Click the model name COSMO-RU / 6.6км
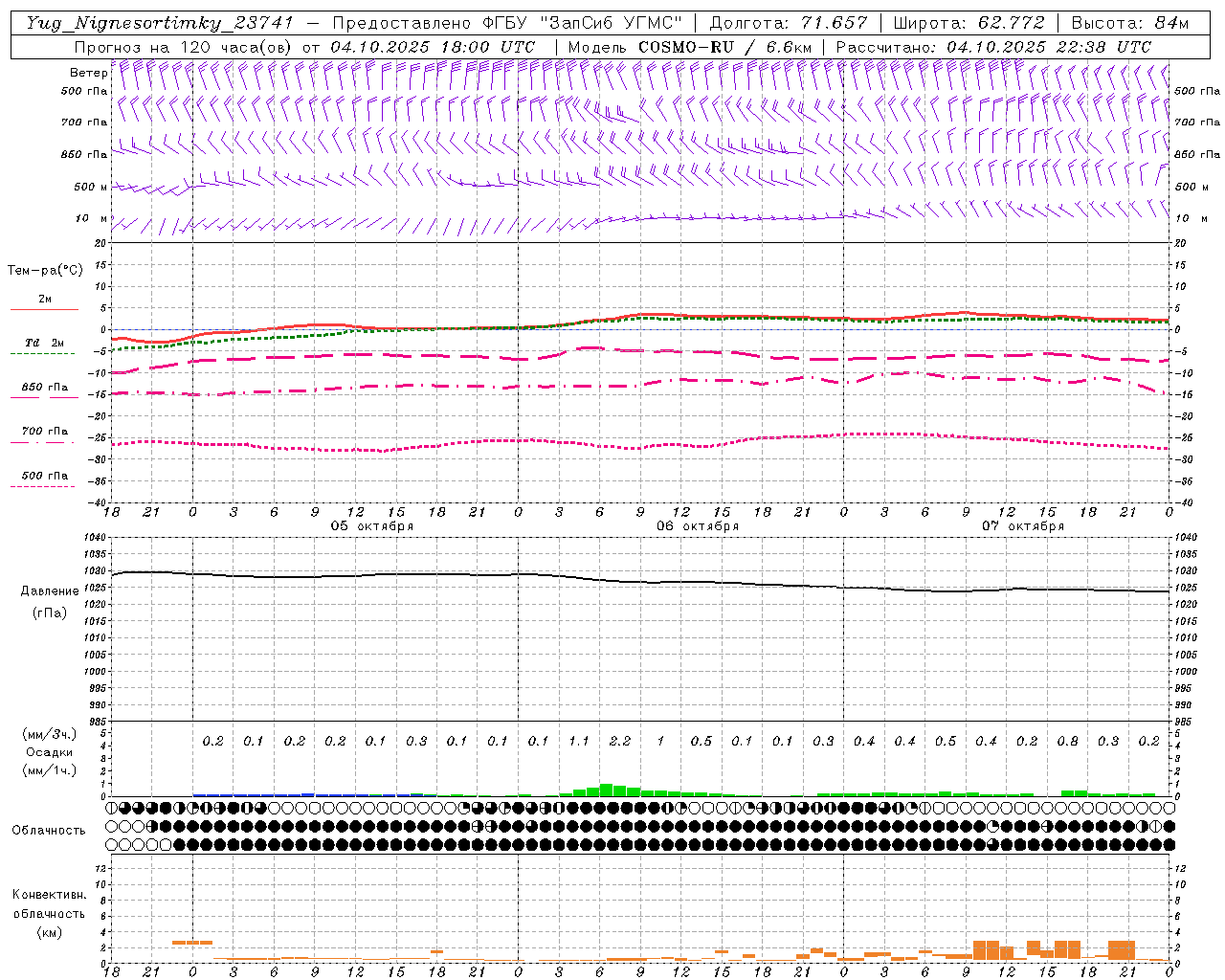The width and height of the screenshot is (1225, 980). point(725,47)
